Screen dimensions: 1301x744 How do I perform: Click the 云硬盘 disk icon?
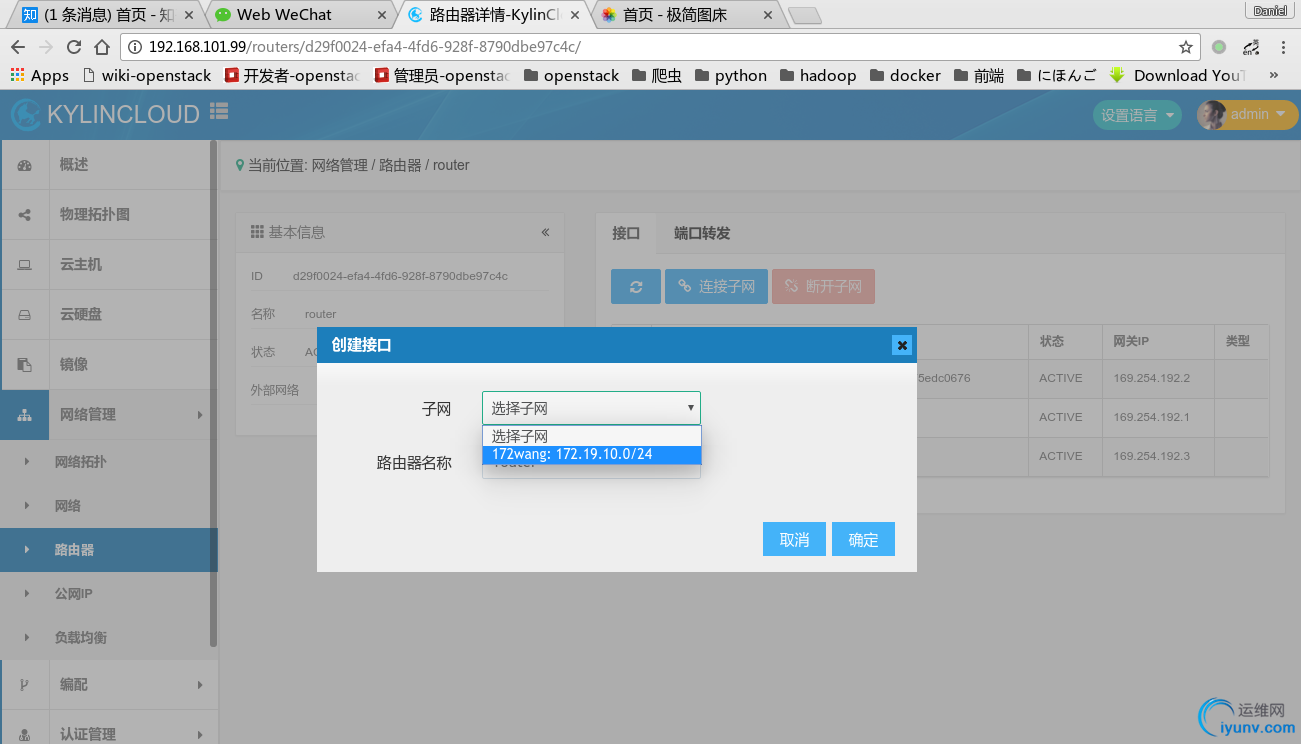25,315
